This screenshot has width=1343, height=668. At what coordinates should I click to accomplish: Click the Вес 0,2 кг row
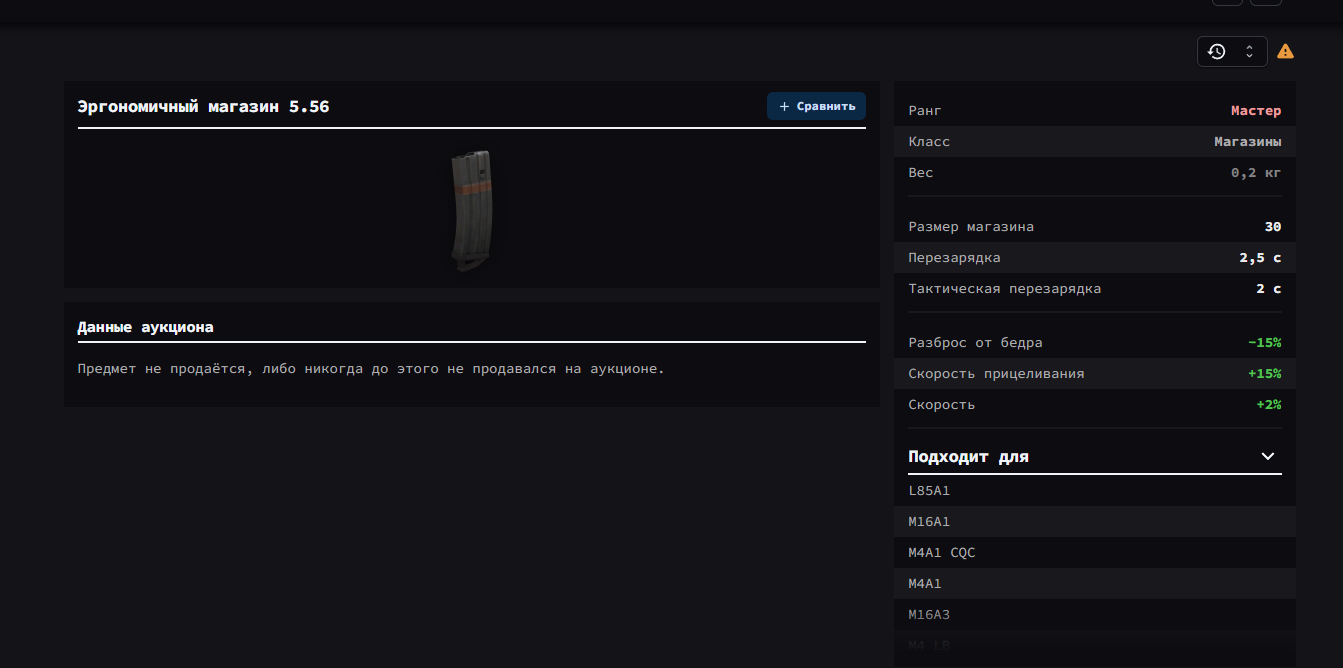(x=1094, y=173)
